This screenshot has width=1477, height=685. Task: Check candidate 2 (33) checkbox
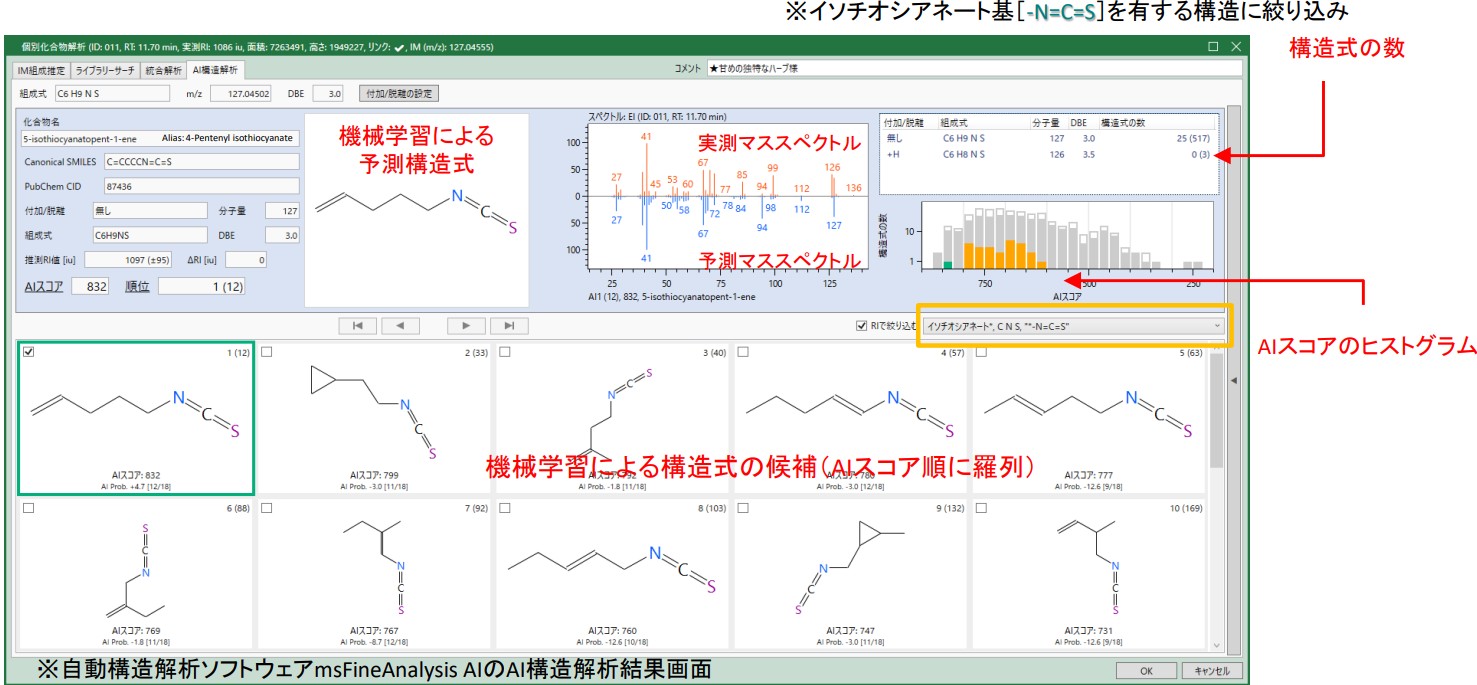point(267,351)
